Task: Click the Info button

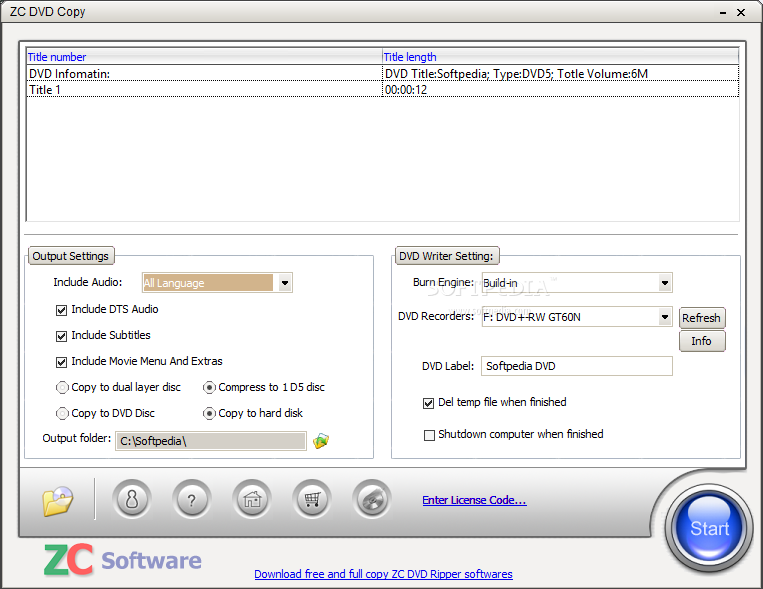Action: tap(701, 341)
